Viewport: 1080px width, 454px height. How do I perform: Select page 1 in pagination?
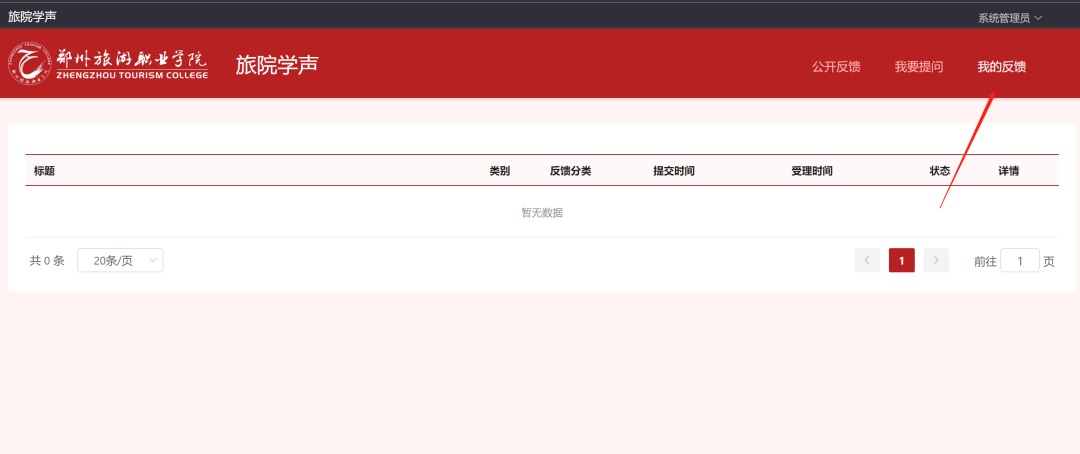click(901, 261)
